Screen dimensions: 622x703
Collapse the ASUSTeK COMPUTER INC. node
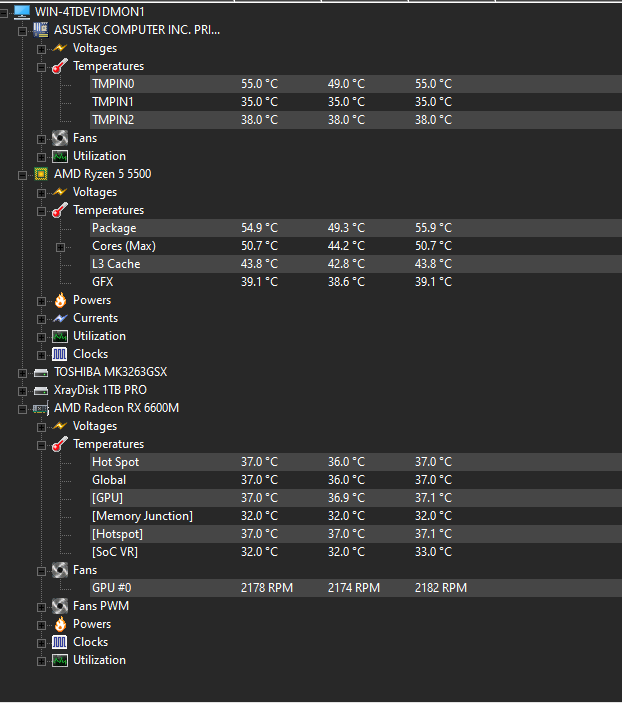[22, 31]
